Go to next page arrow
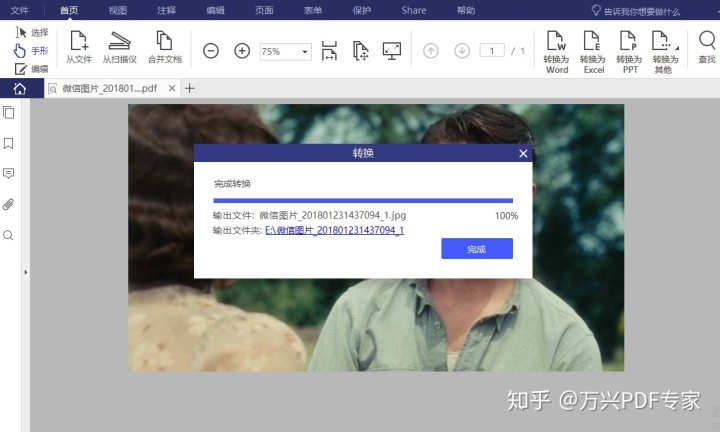This screenshot has height=432, width=720. pos(462,50)
